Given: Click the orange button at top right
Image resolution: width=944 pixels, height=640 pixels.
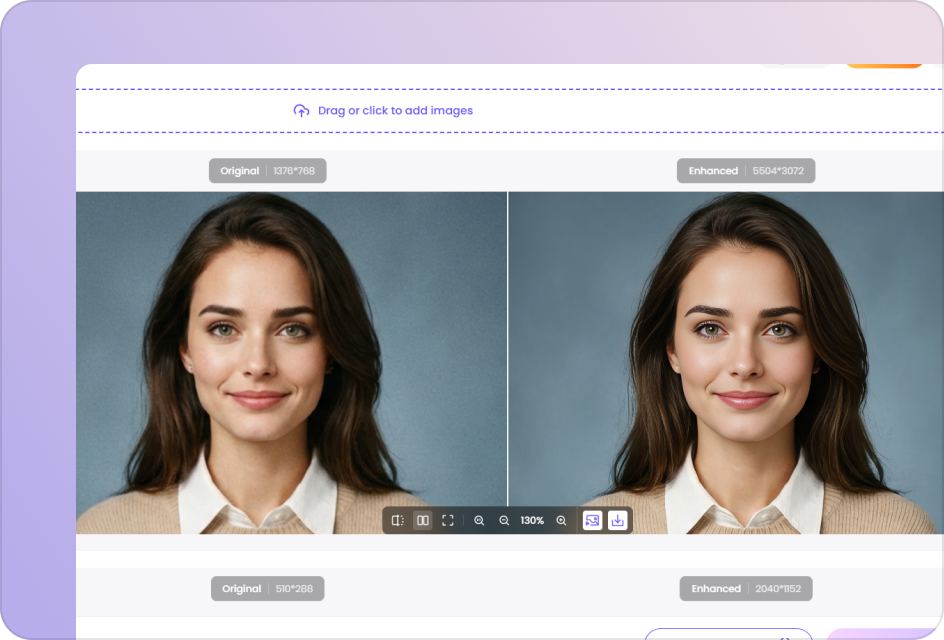Looking at the screenshot, I should [883, 64].
